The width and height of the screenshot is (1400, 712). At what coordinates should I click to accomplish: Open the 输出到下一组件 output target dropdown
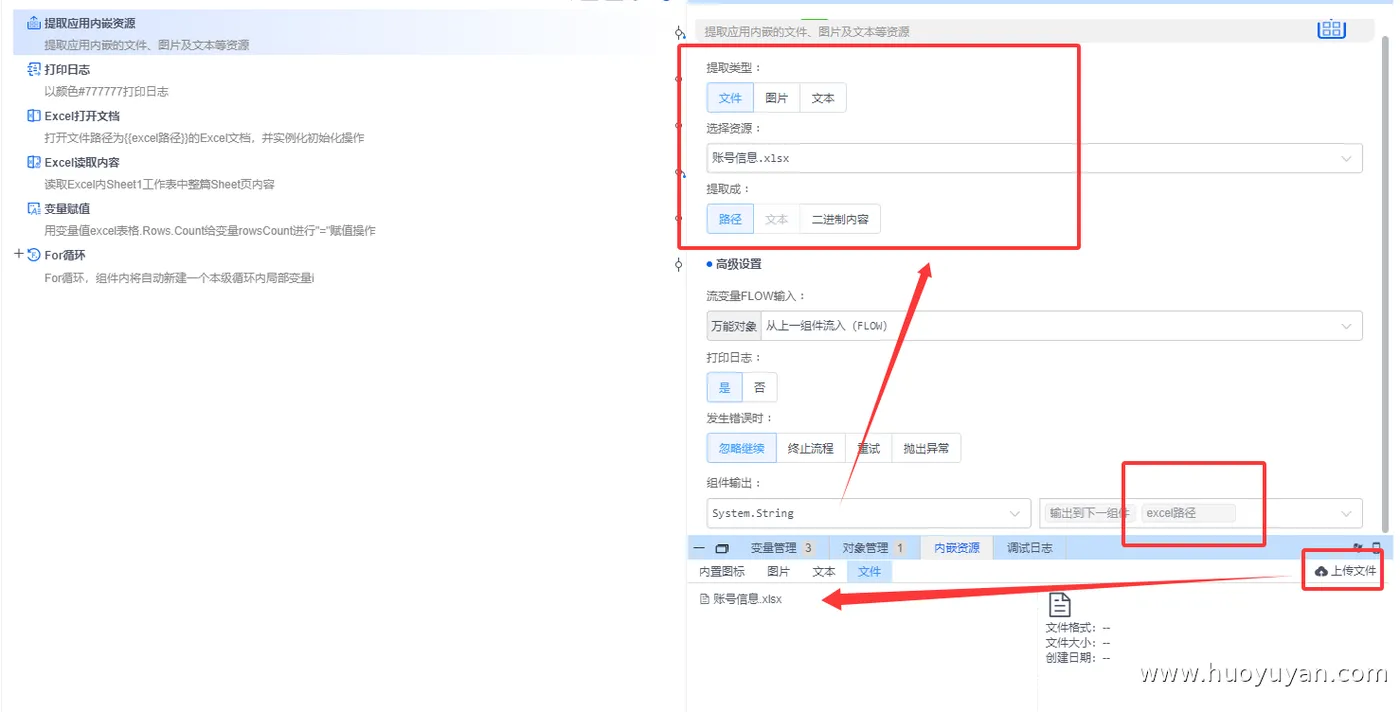[1201, 513]
